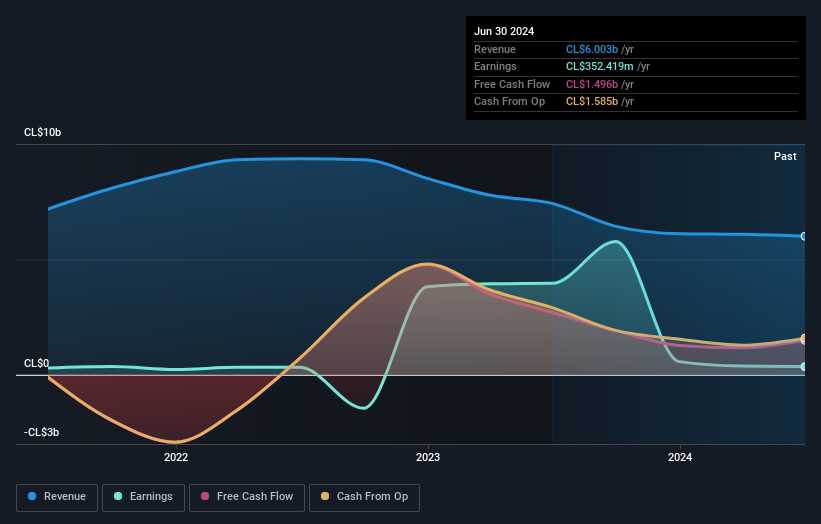The width and height of the screenshot is (821, 524).
Task: Click the CL$352.419m earnings value
Action: pyautogui.click(x=600, y=66)
